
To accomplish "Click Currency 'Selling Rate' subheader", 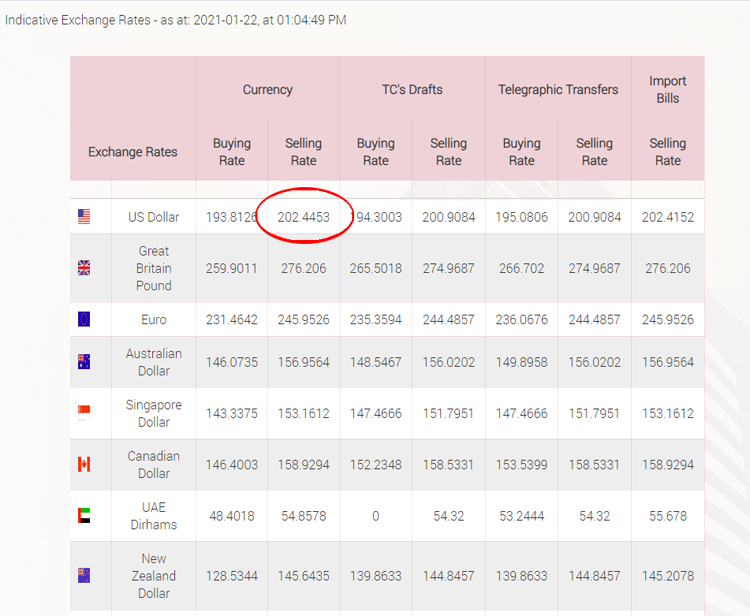I will tap(303, 152).
